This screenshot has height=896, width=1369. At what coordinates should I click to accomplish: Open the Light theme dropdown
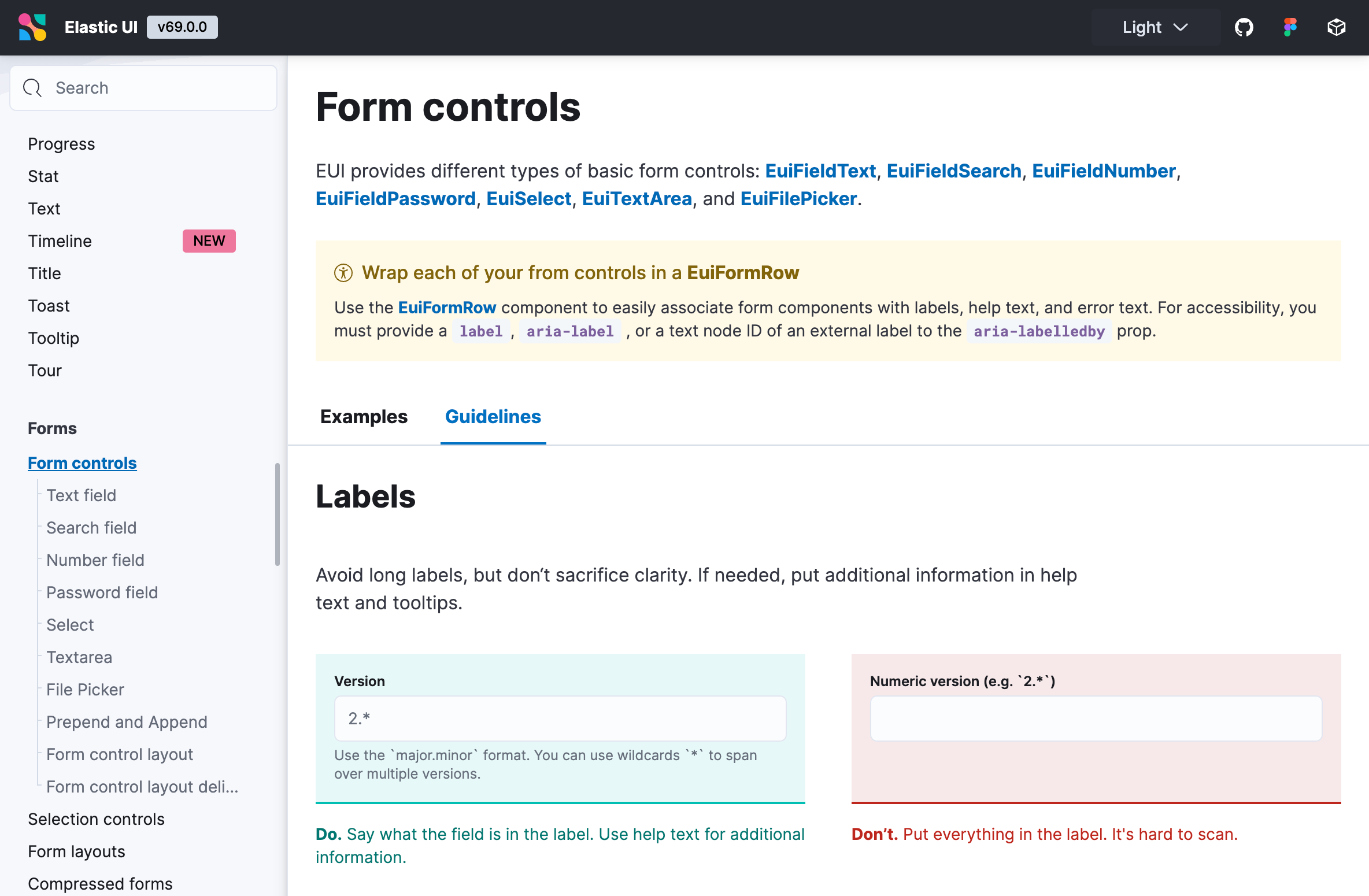1155,27
